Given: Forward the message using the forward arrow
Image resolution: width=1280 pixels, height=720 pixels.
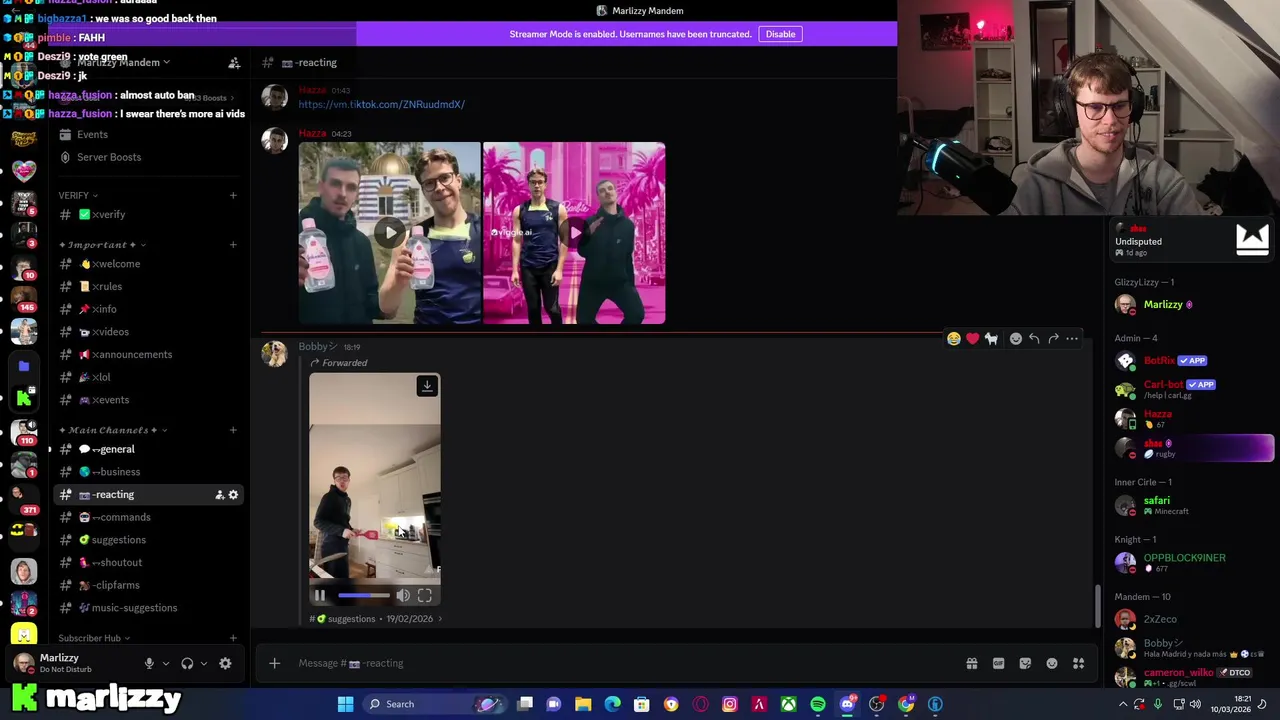Looking at the screenshot, I should [x=1053, y=339].
